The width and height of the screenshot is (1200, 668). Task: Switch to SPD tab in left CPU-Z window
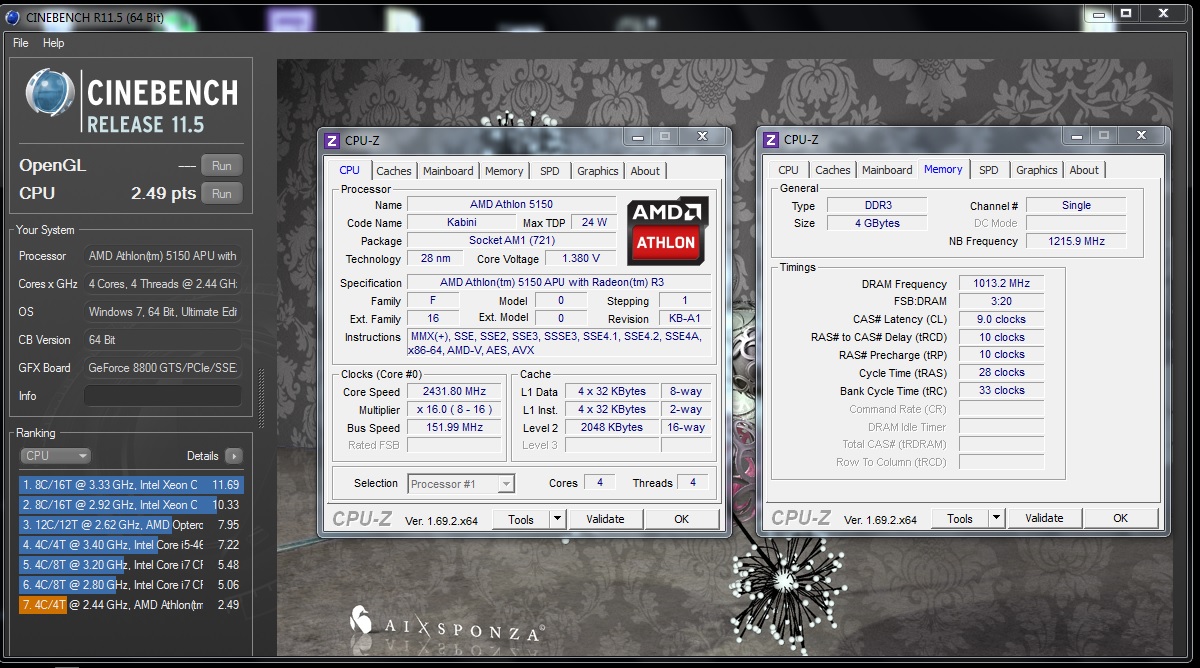550,171
